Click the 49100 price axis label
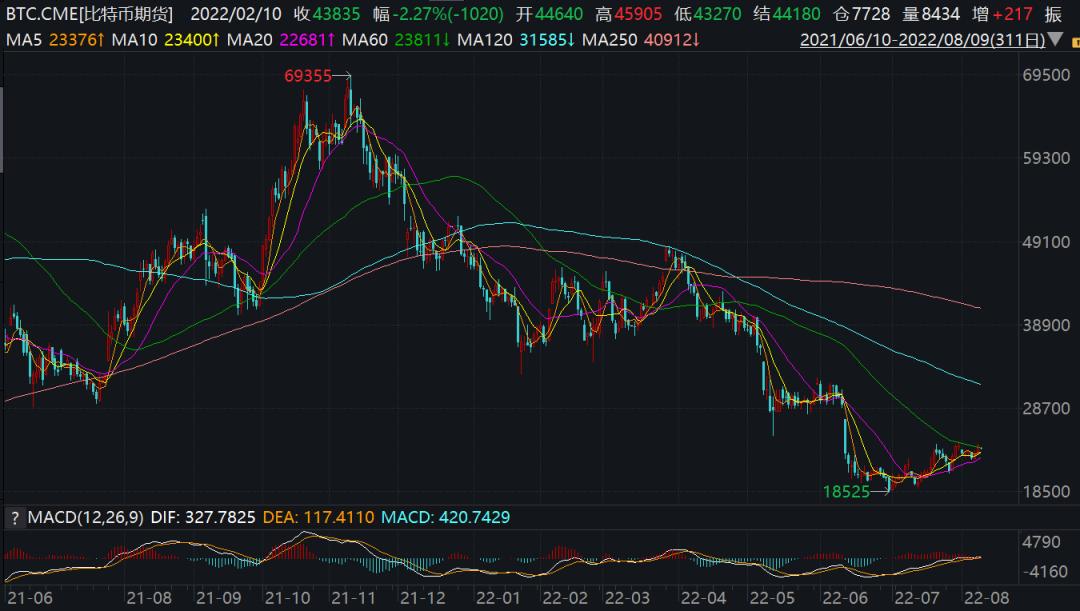This screenshot has width=1080, height=611. tap(1046, 242)
